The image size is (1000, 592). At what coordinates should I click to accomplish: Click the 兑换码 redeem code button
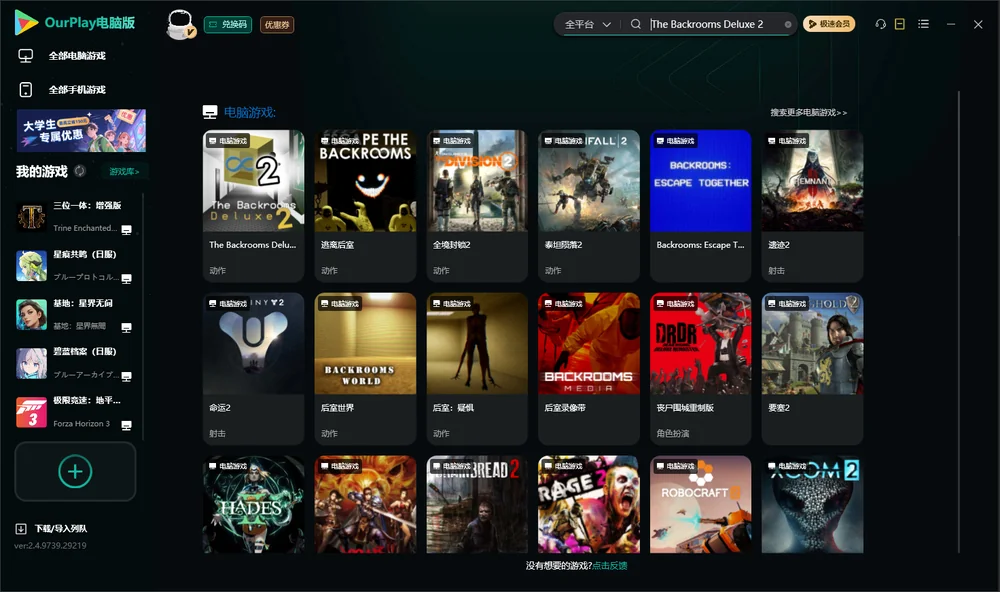(228, 24)
